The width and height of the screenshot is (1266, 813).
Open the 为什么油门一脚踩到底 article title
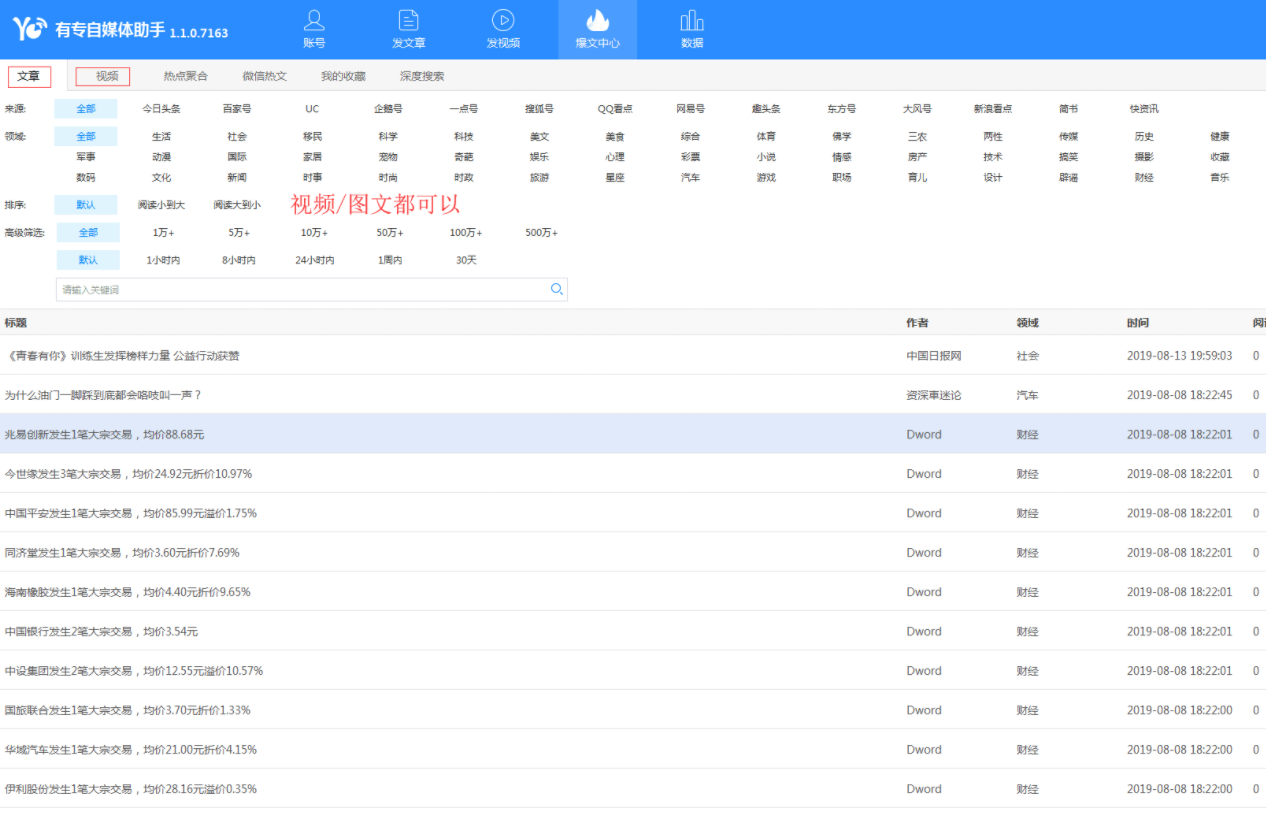103,395
